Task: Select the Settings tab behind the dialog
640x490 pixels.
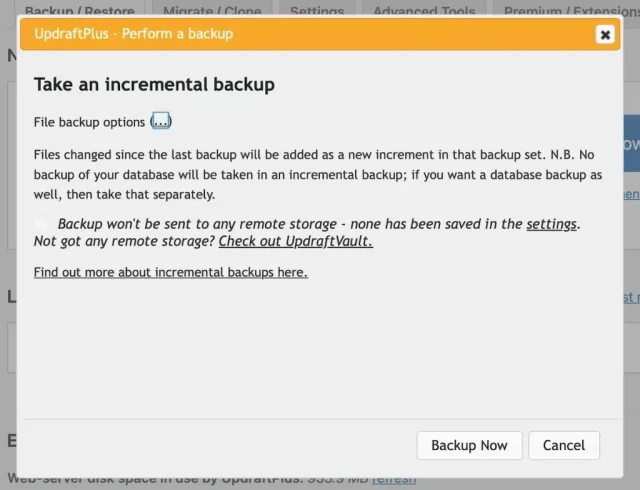Action: tap(317, 11)
